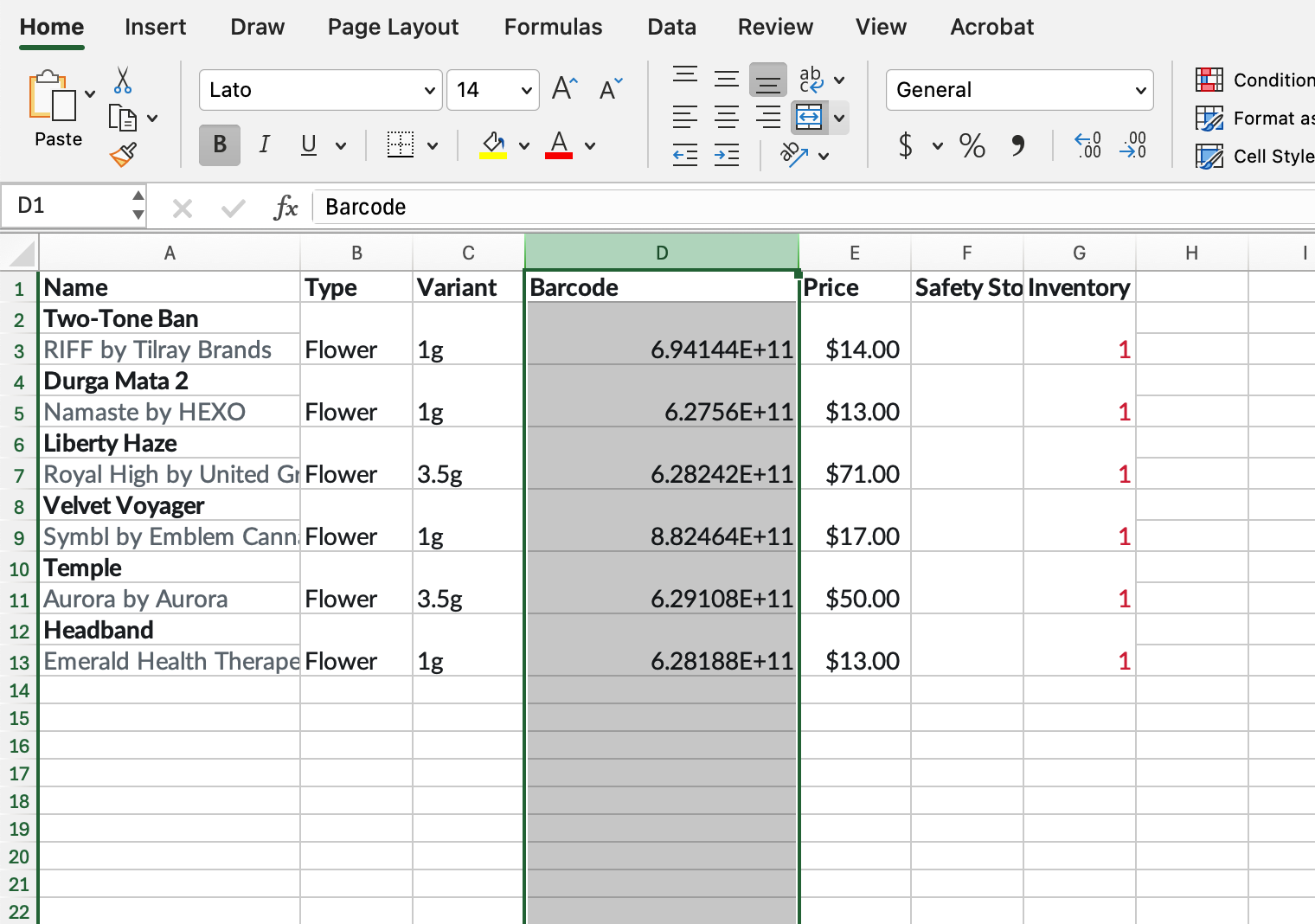Activate the Format Painter brush
Screen dimensions: 1315x924
point(123,155)
